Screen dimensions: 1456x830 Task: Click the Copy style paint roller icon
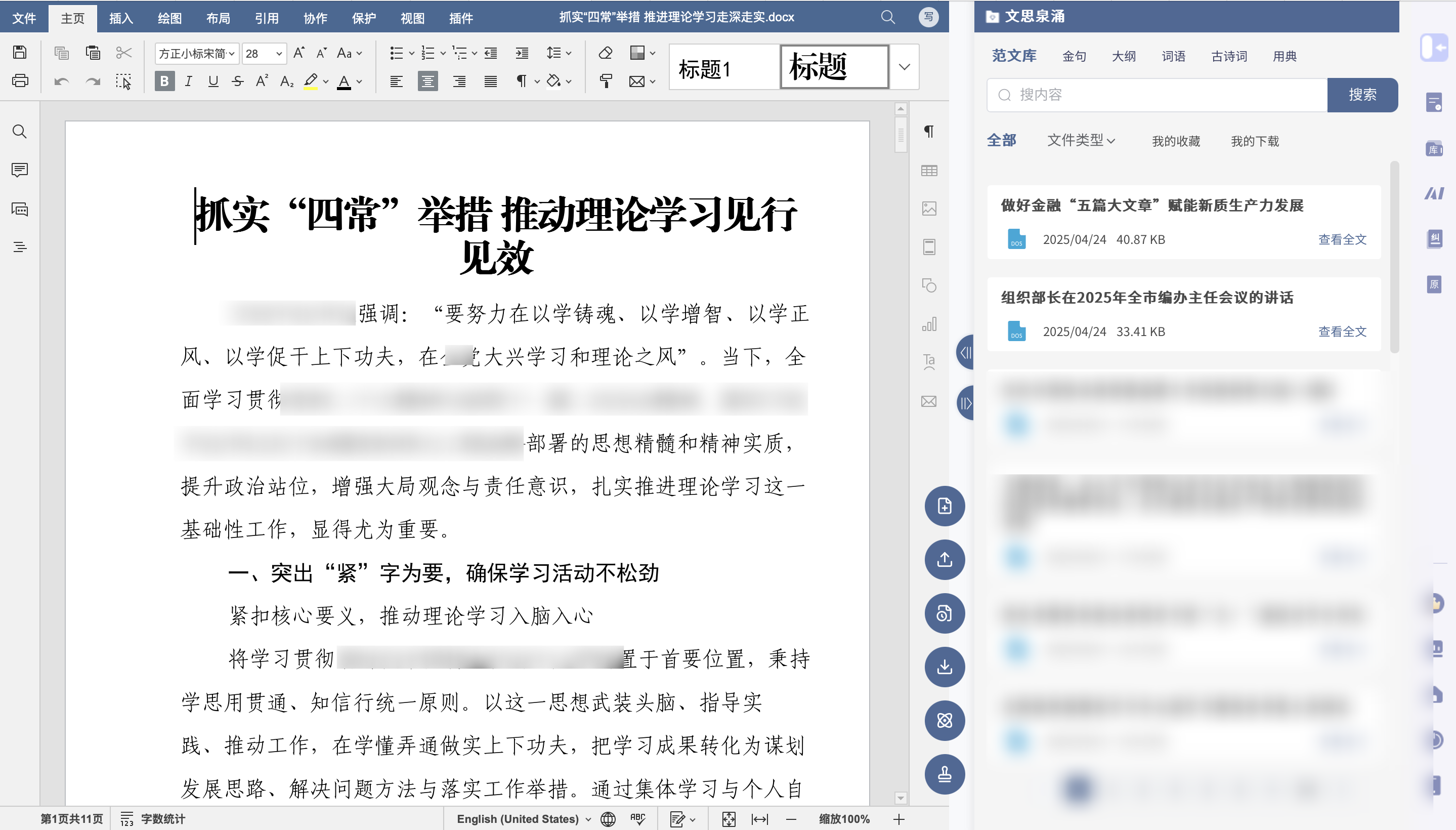click(x=606, y=81)
